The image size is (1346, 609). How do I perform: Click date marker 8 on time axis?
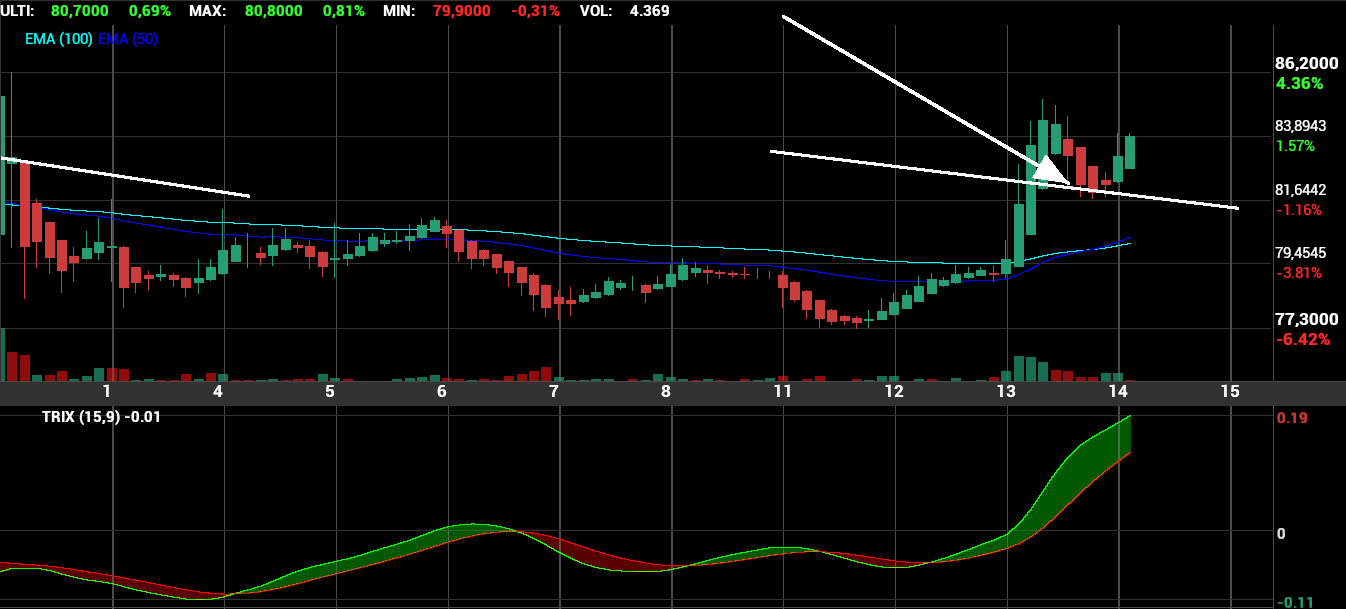666,391
